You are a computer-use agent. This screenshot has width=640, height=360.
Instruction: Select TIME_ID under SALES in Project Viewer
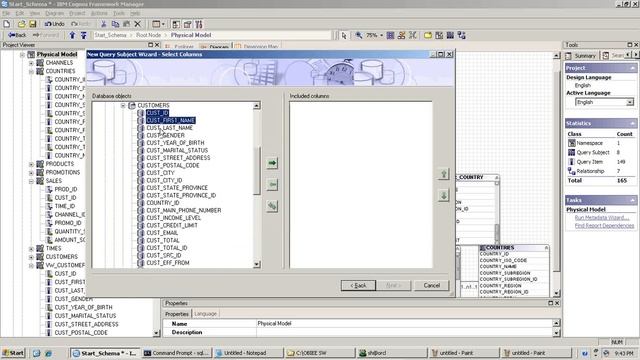64,206
